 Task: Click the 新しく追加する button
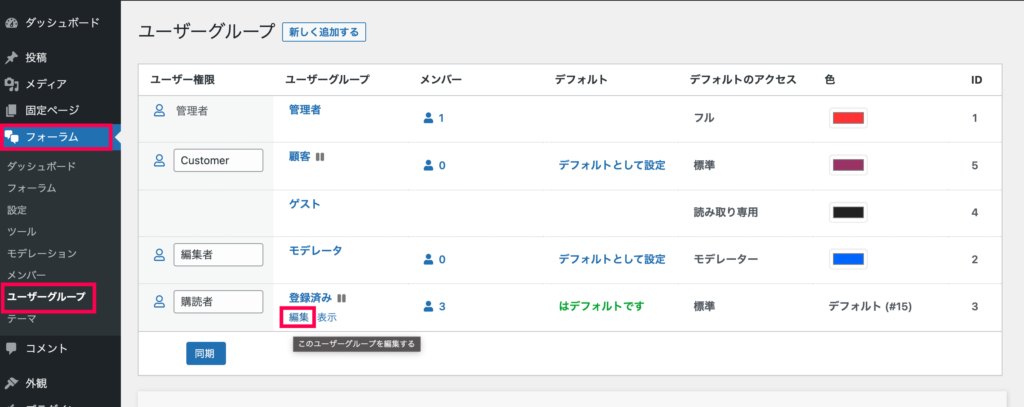point(324,32)
